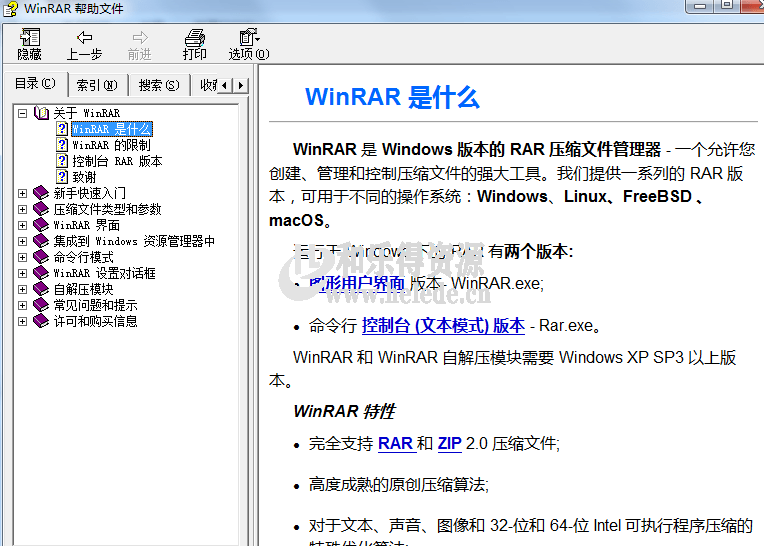
Task: Select the 许可和购买信息 tree label
Action: tap(96, 321)
